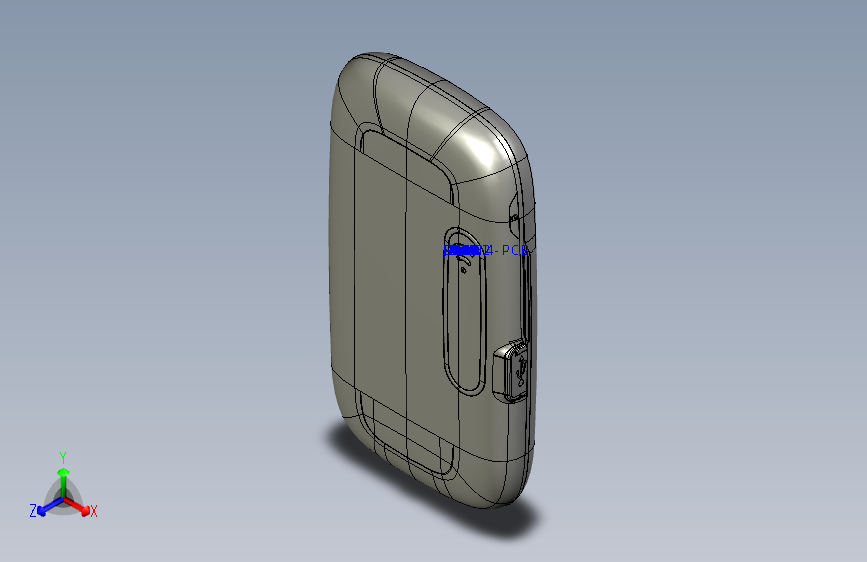Click the red X axis of the triad
The image size is (867, 562).
click(x=77, y=506)
